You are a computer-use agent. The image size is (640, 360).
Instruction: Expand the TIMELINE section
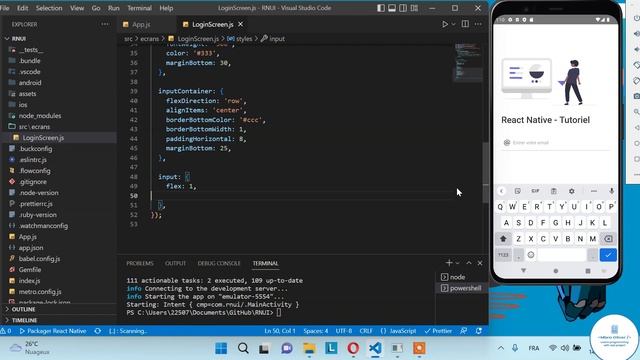point(24,320)
